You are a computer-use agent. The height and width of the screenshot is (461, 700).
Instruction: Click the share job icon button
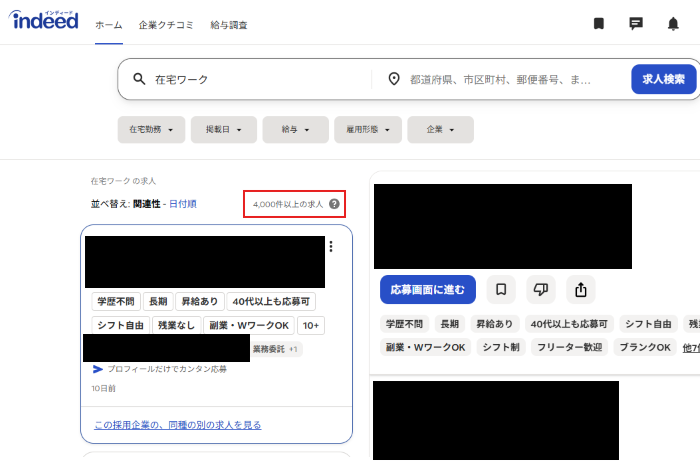tap(581, 290)
